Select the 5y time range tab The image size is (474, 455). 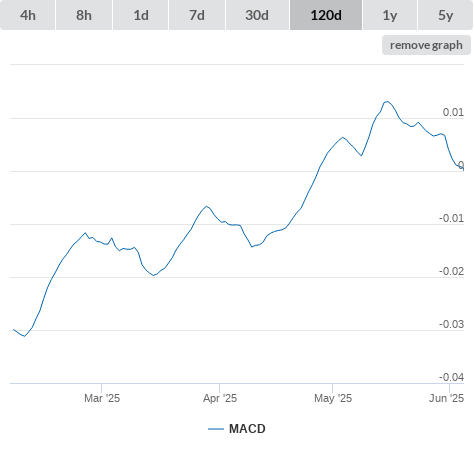coord(446,15)
